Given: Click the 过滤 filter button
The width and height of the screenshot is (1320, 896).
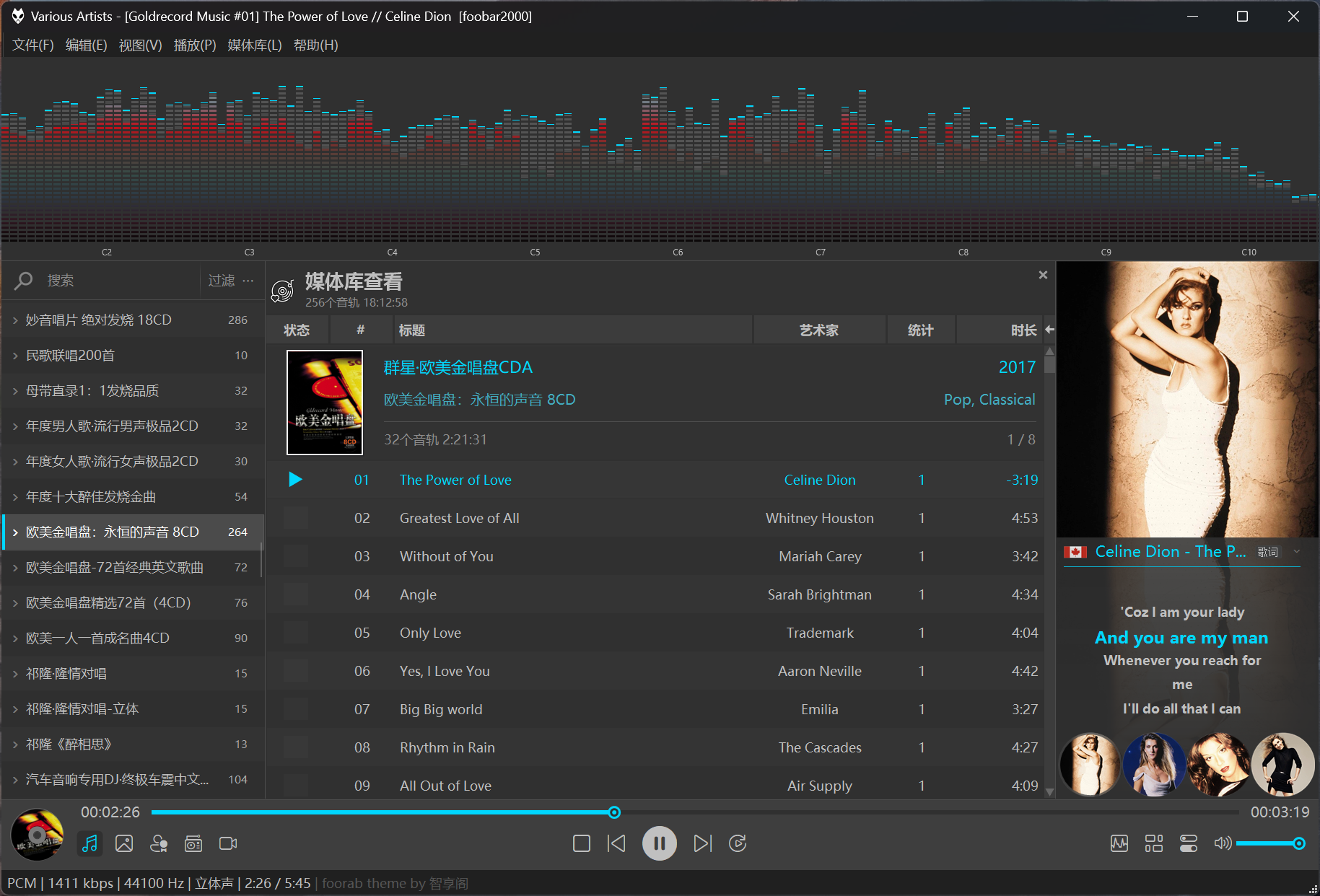Looking at the screenshot, I should 222,281.
